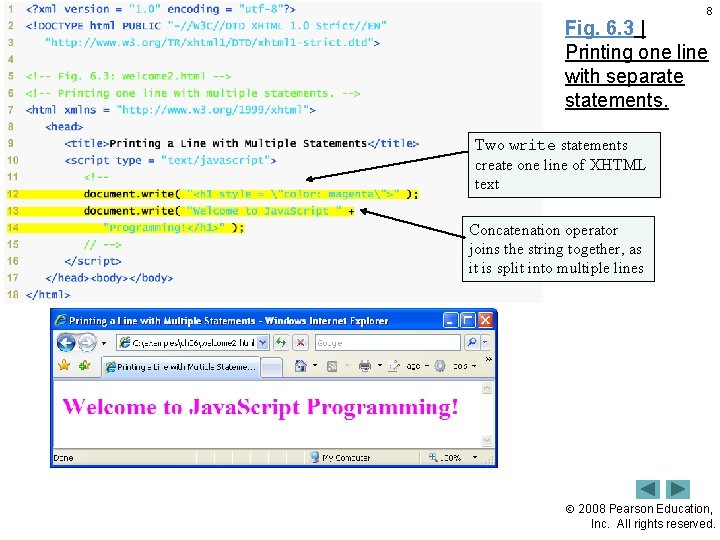
Task: Go to previous slide arrow
Action: [x=647, y=489]
